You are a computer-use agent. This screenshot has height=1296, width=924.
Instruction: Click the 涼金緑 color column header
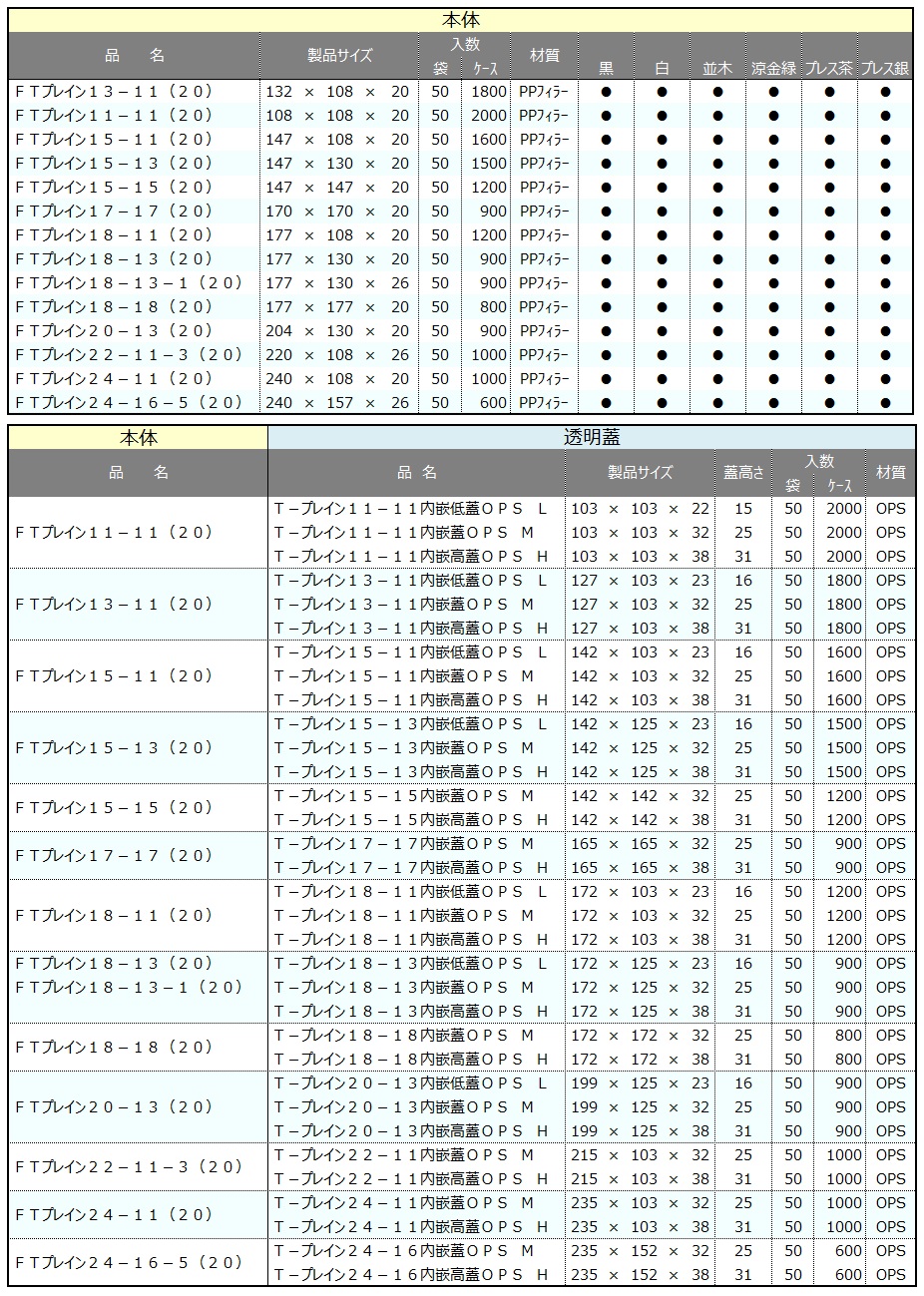click(x=773, y=68)
